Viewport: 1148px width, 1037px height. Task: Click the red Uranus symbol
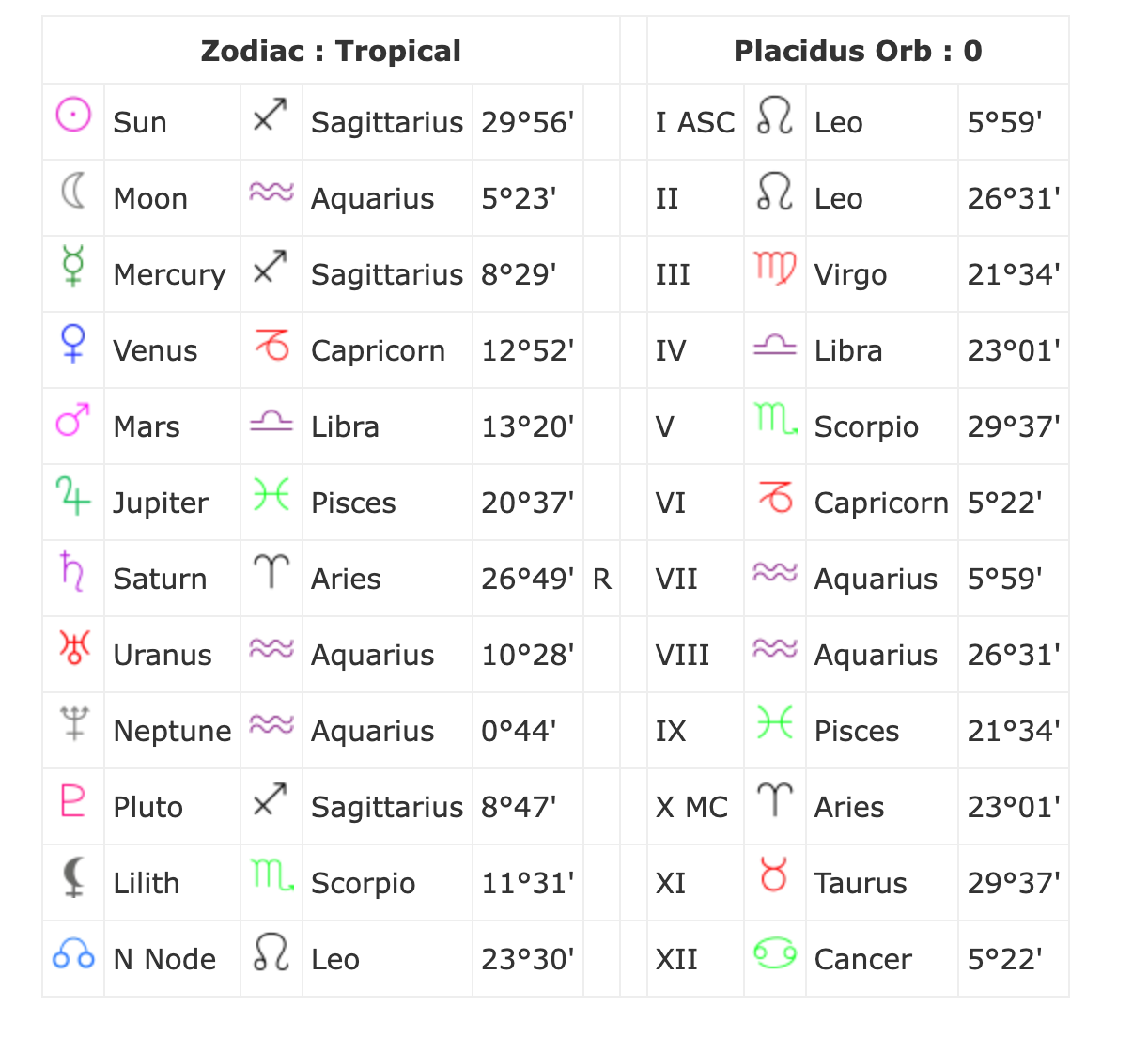(73, 647)
